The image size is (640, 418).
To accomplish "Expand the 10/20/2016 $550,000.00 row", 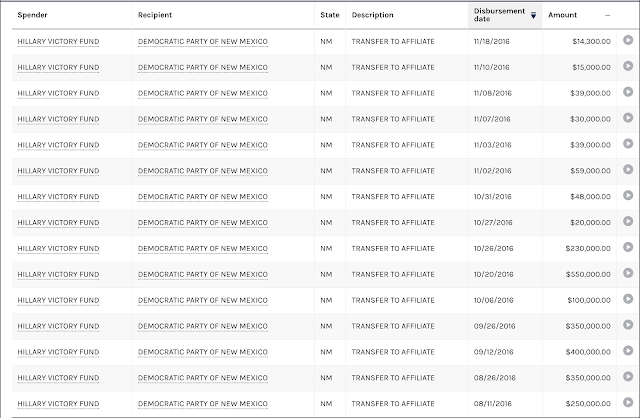I will point(628,273).
